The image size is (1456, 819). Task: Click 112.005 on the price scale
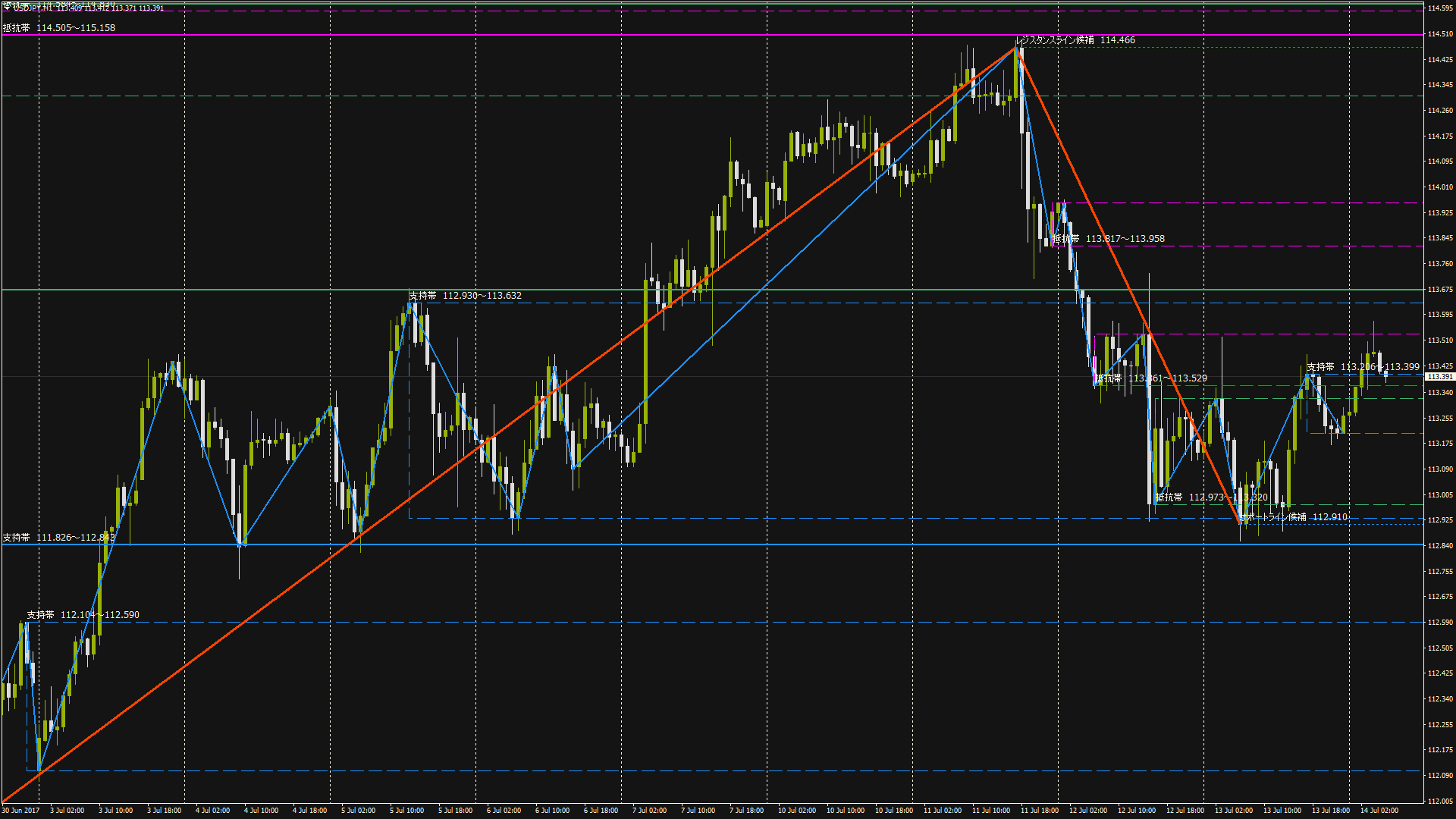pos(1440,802)
